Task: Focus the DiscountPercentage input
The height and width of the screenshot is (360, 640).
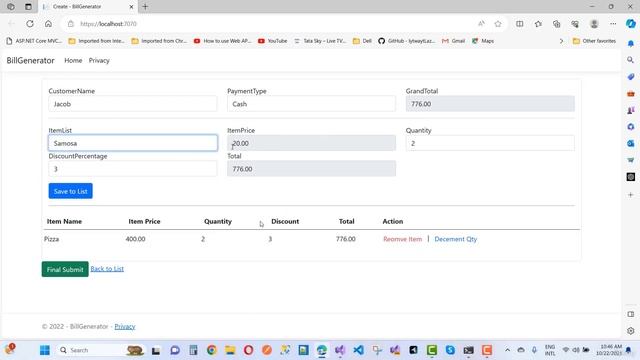Action: (x=133, y=169)
